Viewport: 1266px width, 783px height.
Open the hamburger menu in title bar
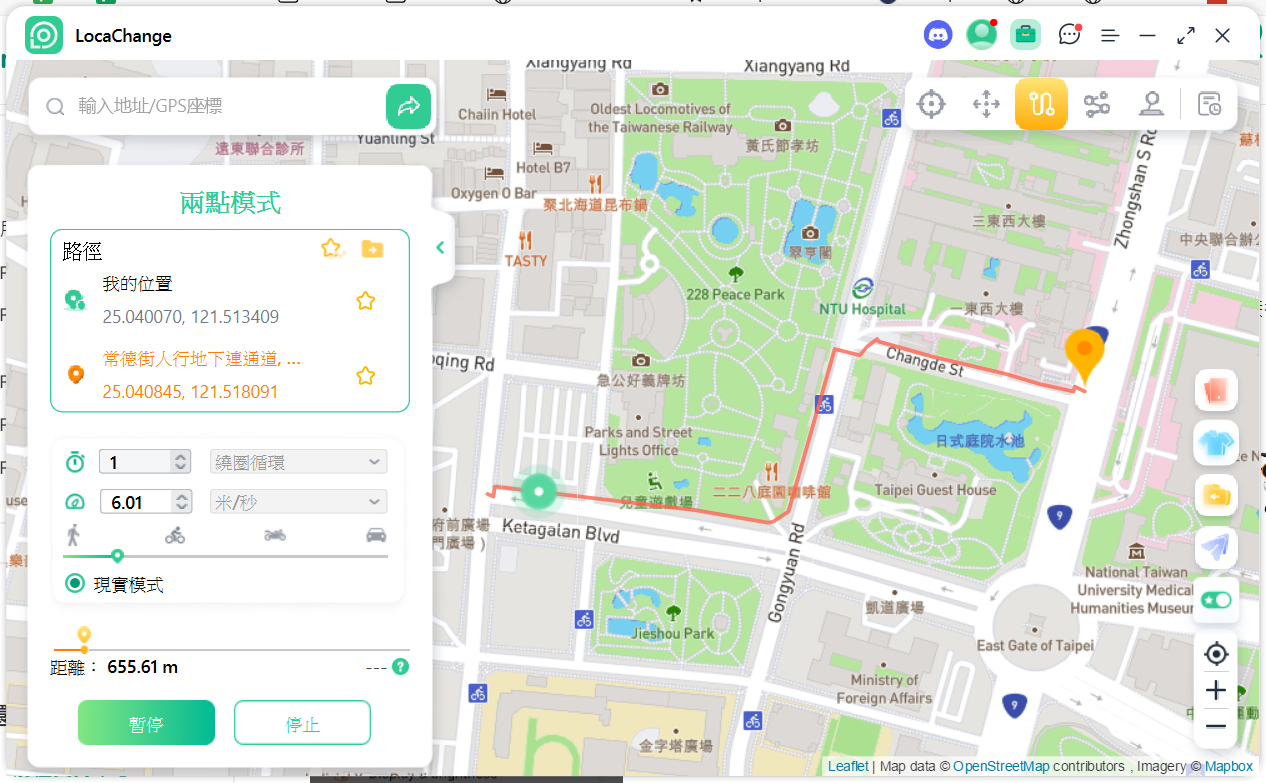pos(1110,35)
